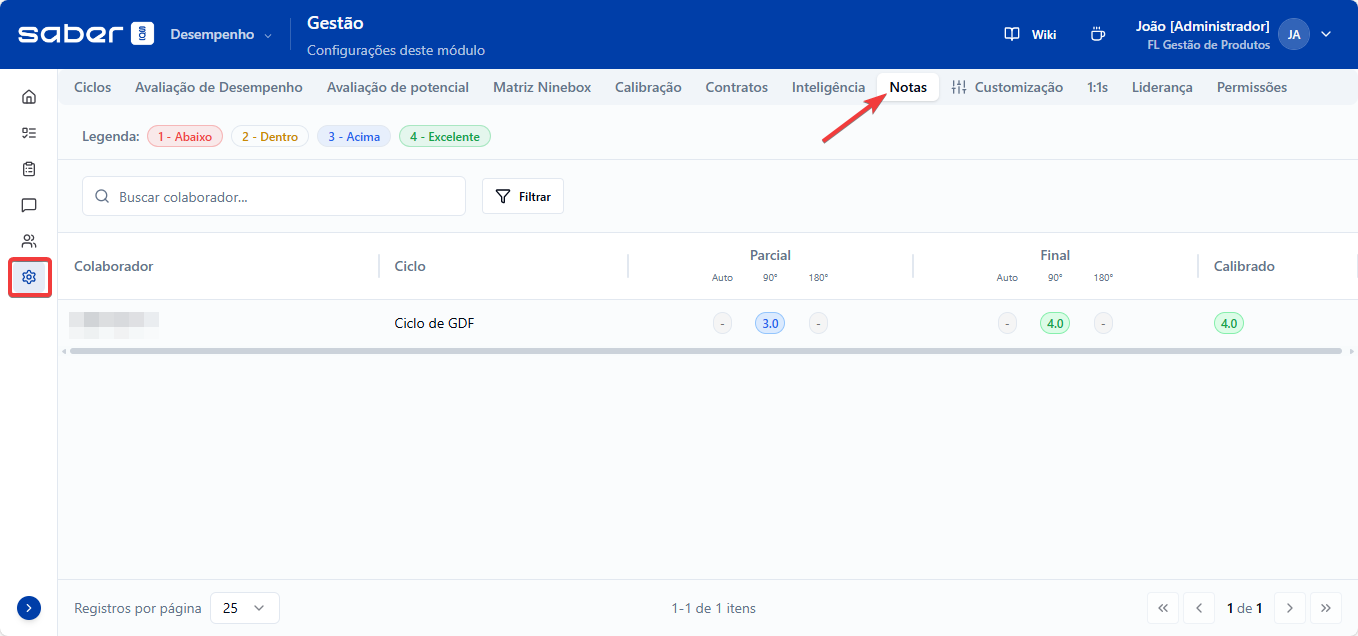Open the Desempenho module dropdown
The height and width of the screenshot is (636, 1358).
click(221, 34)
